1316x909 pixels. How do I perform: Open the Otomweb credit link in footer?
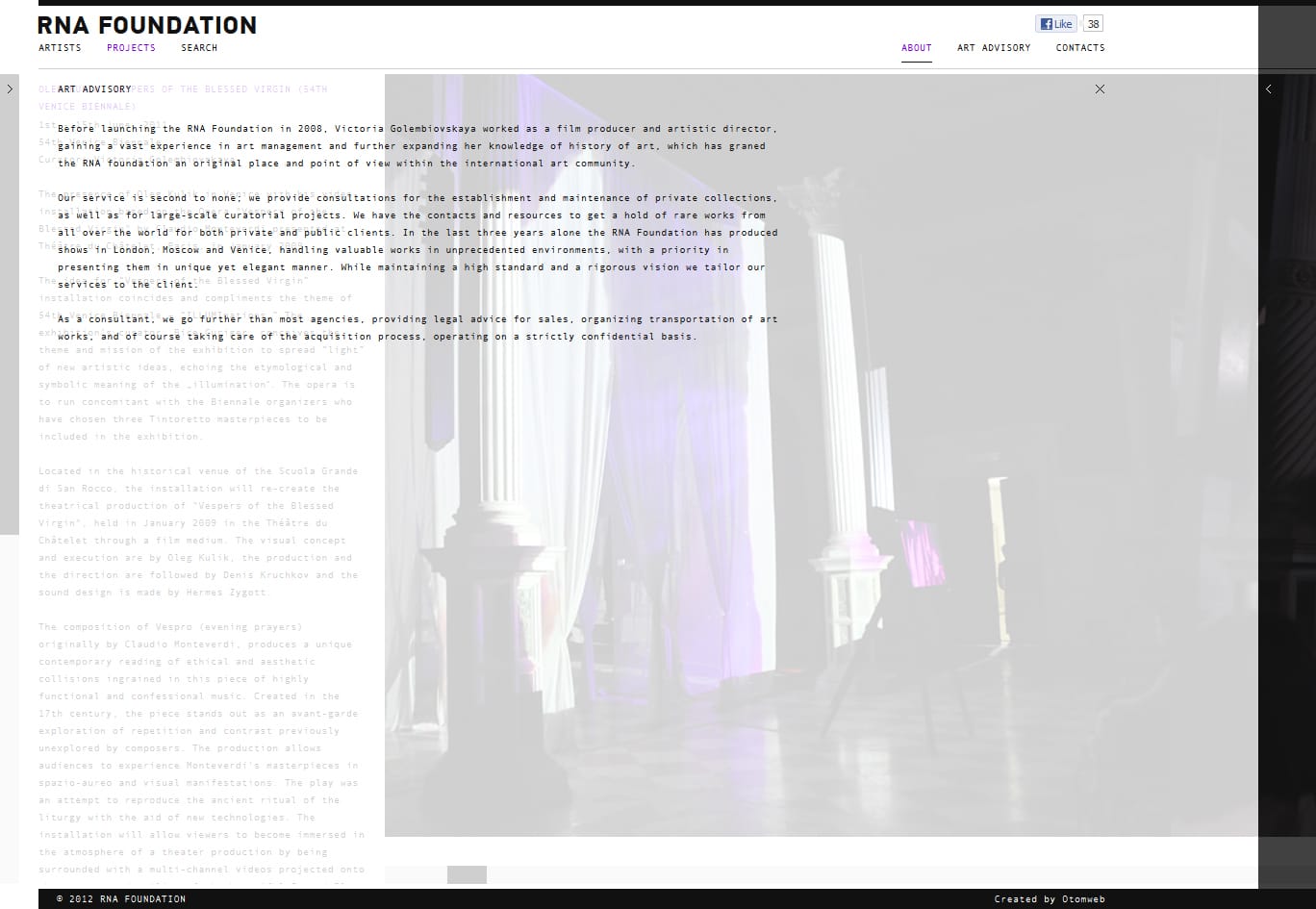pos(1083,899)
